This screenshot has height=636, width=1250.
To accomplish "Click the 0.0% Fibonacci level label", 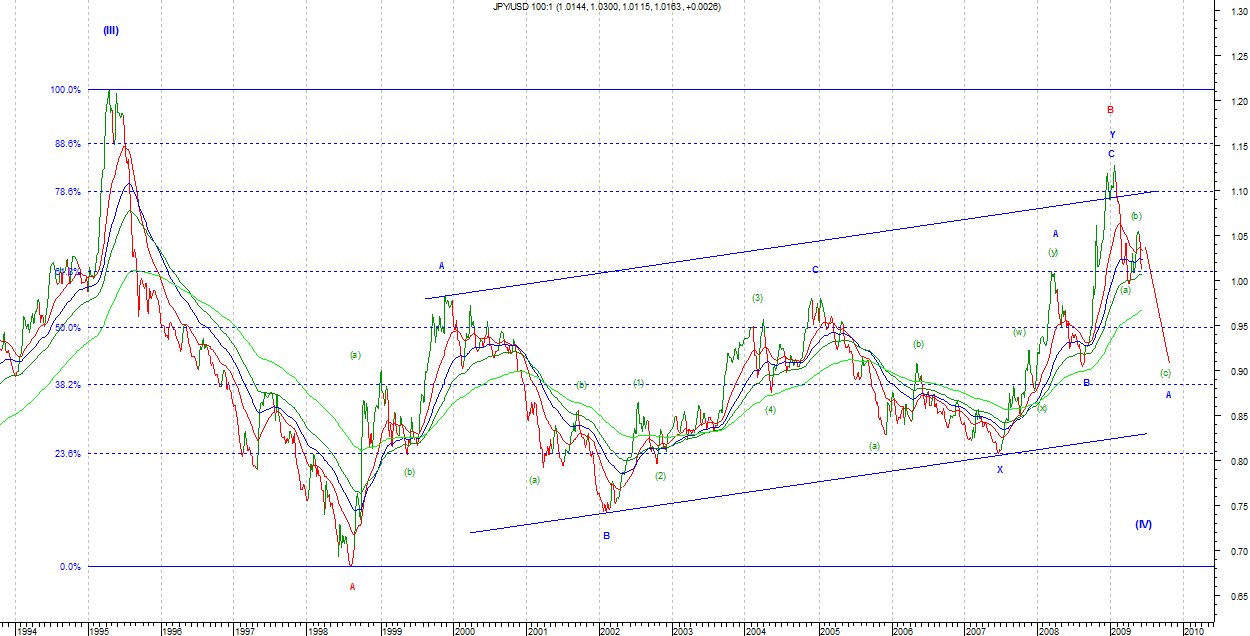I will 68,567.
